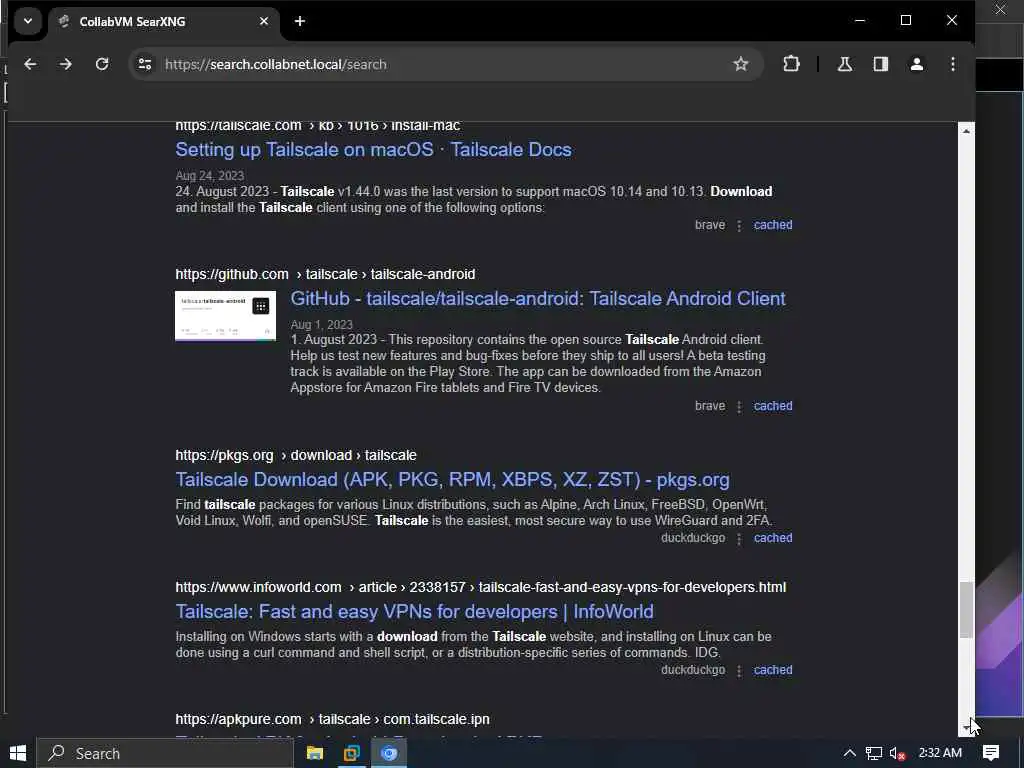Viewport: 1024px width, 768px height.
Task: Open Setting up Tailscale on macOS result
Action: pyautogui.click(x=374, y=150)
